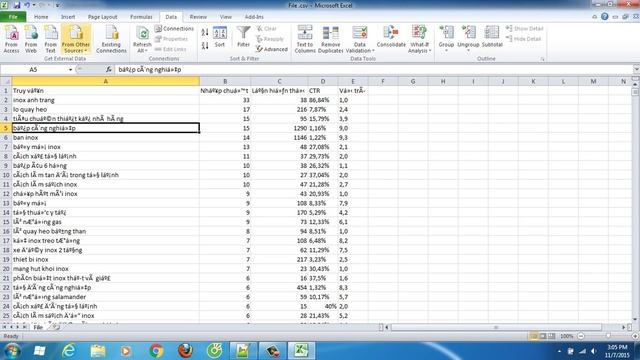Select the 'File' sheet tab
The width and height of the screenshot is (640, 360).
(38, 327)
